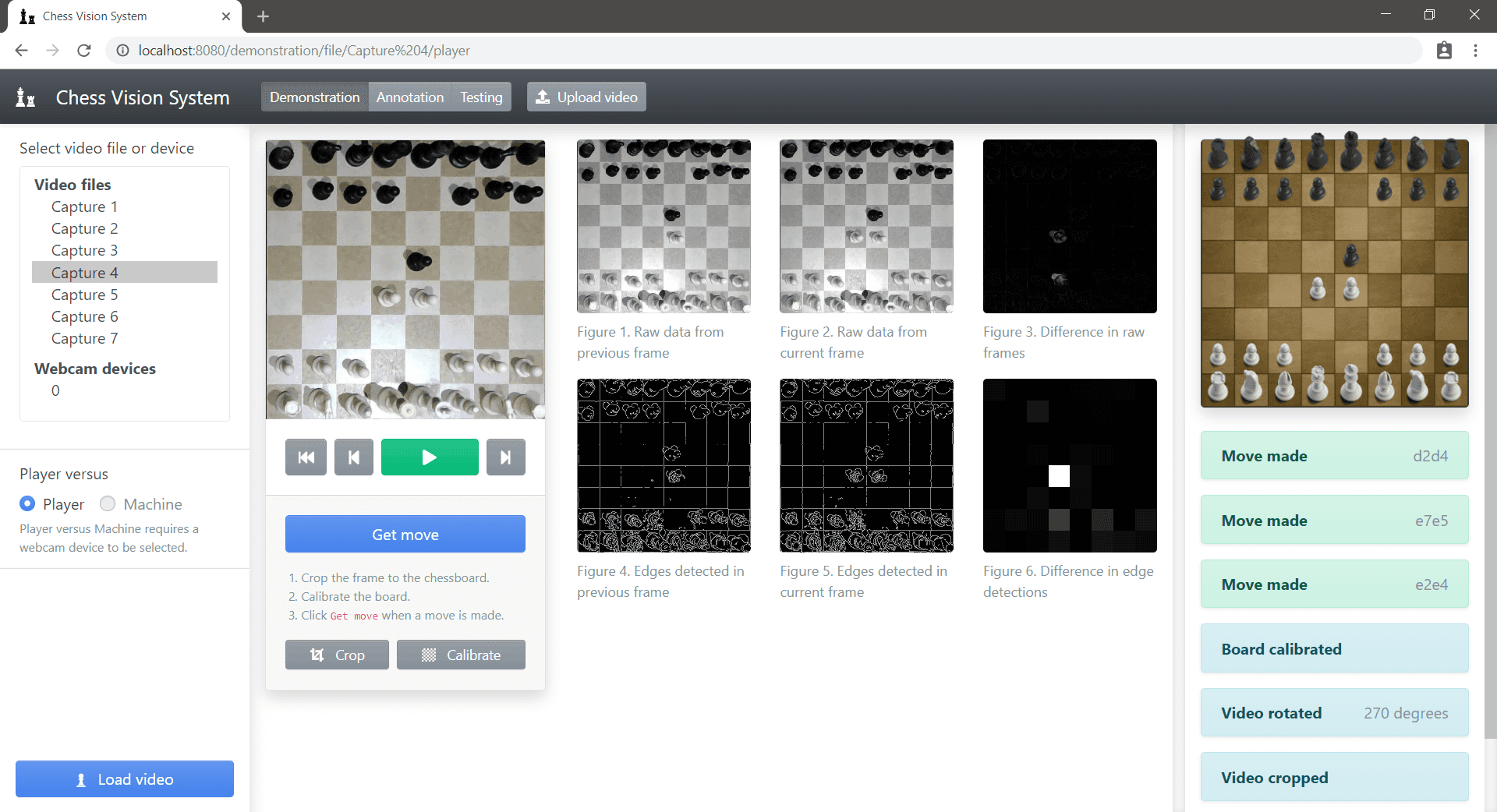Select Capture 5 video file
The image size is (1497, 812).
point(84,295)
